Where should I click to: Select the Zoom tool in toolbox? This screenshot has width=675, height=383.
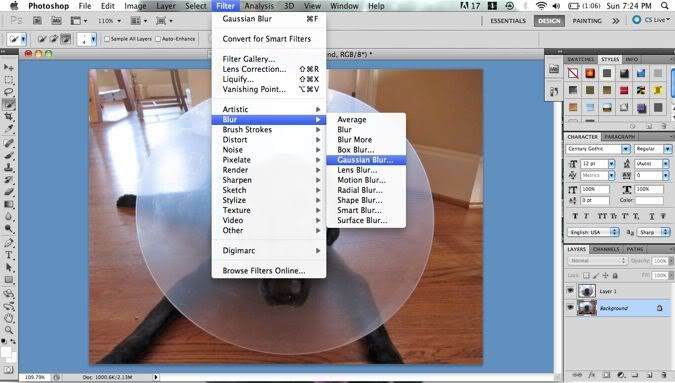point(9,330)
